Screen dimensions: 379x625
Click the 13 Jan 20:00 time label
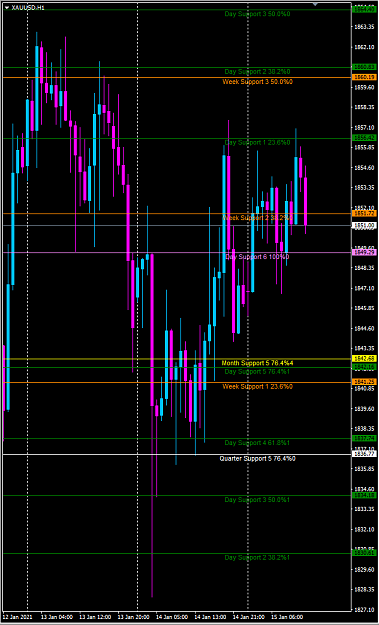pos(134,617)
